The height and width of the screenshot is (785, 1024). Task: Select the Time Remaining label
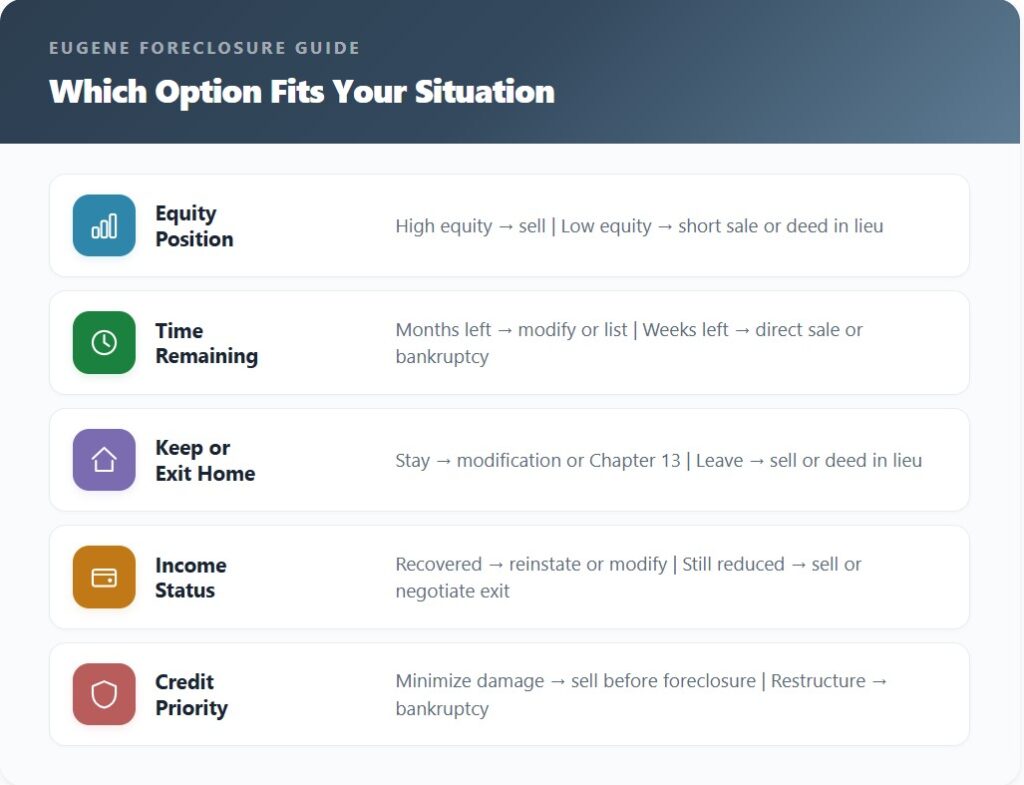[206, 343]
